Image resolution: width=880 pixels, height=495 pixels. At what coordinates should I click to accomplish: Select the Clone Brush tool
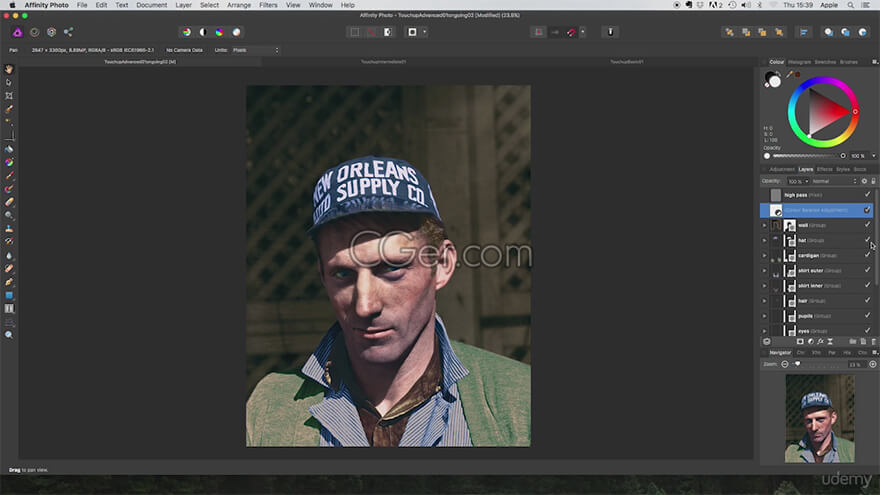coord(9,228)
